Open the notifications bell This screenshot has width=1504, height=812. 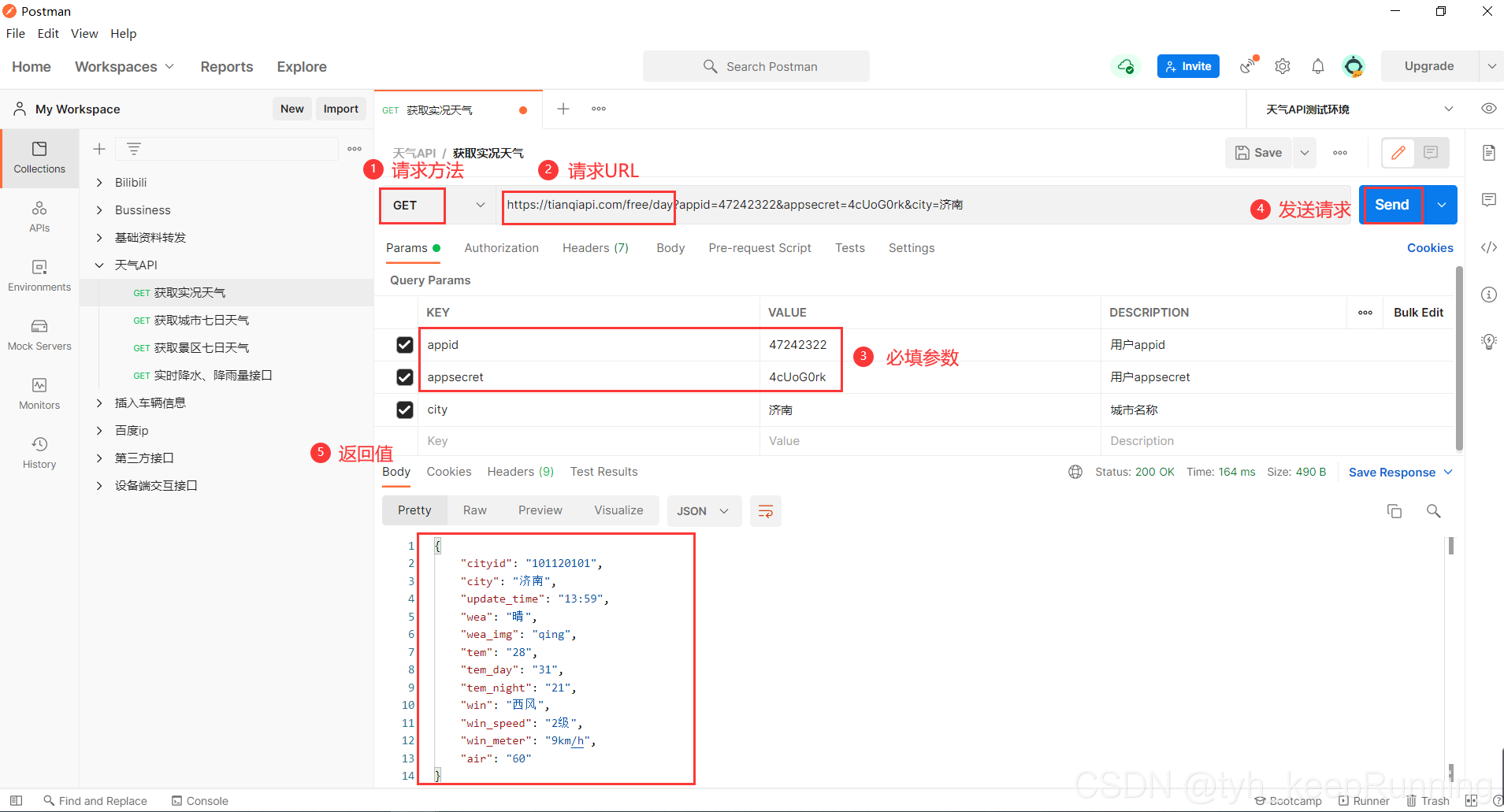pos(1318,66)
